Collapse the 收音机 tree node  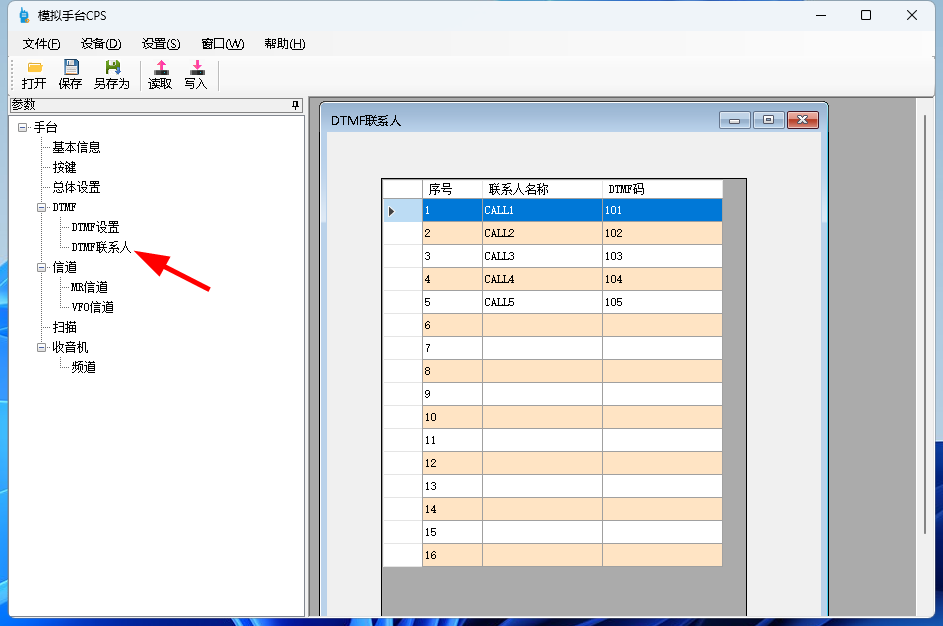coord(42,347)
